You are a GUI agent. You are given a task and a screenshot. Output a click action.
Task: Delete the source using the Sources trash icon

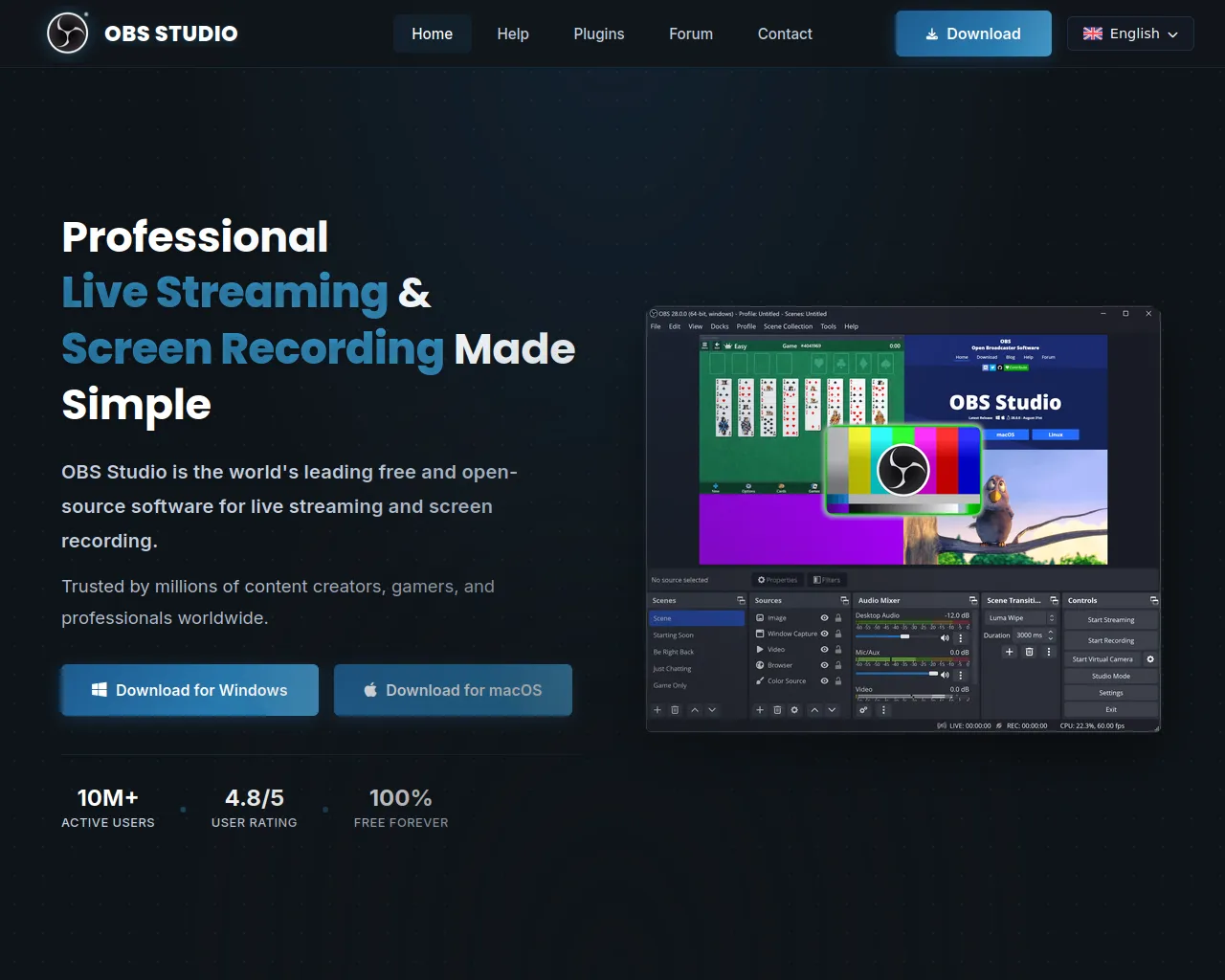[x=777, y=710]
